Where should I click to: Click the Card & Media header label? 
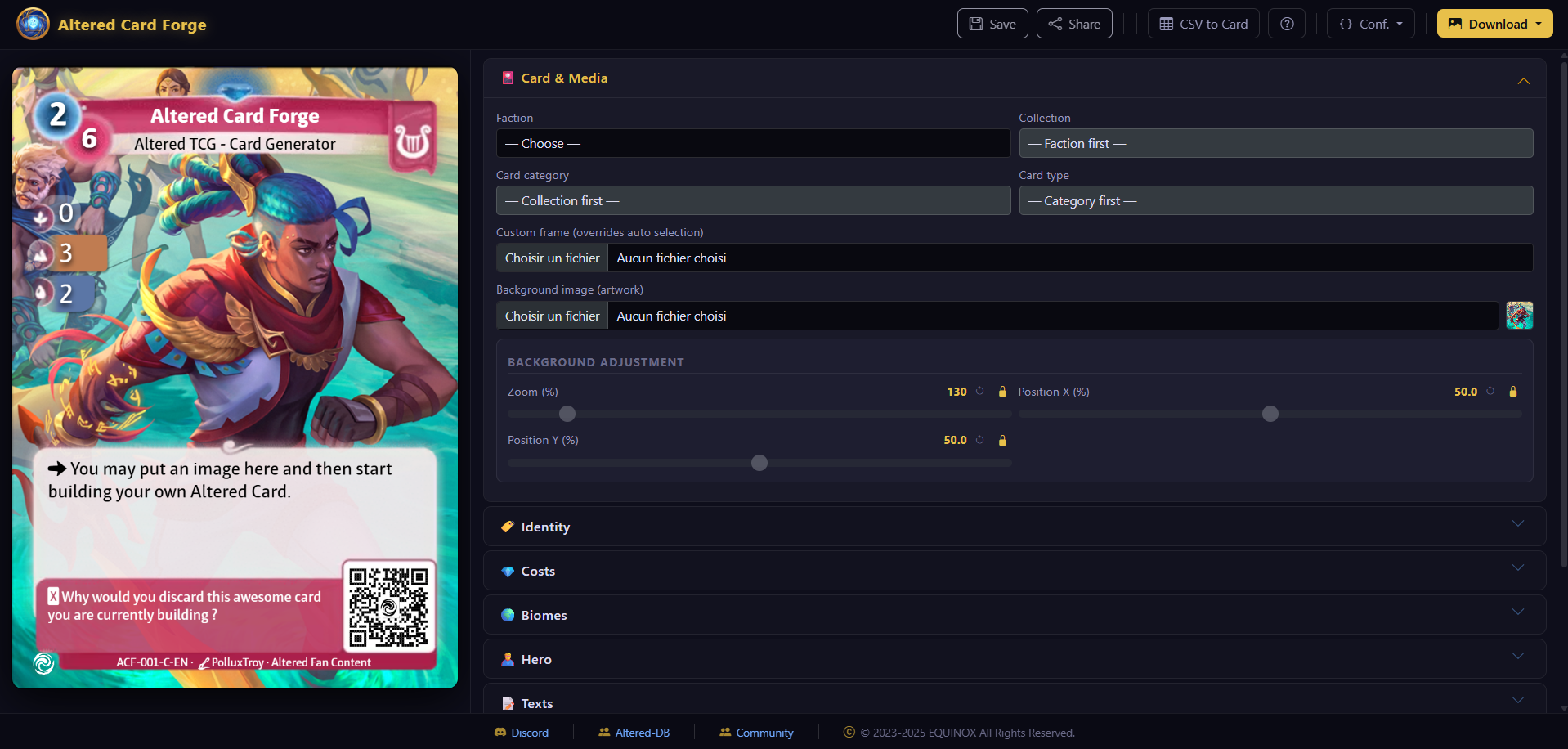(564, 78)
